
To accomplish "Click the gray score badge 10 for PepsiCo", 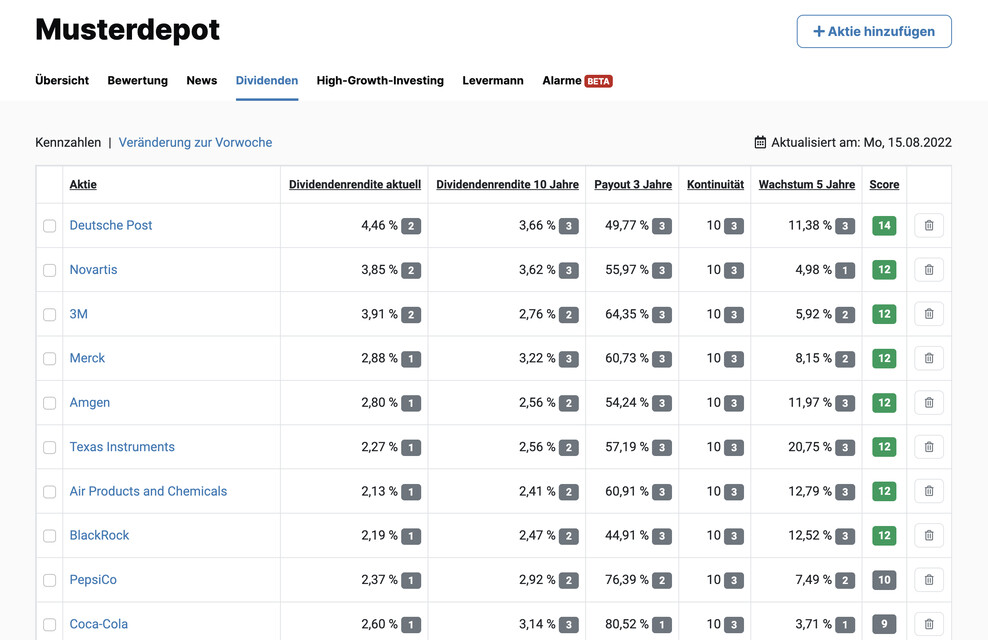I will (884, 580).
